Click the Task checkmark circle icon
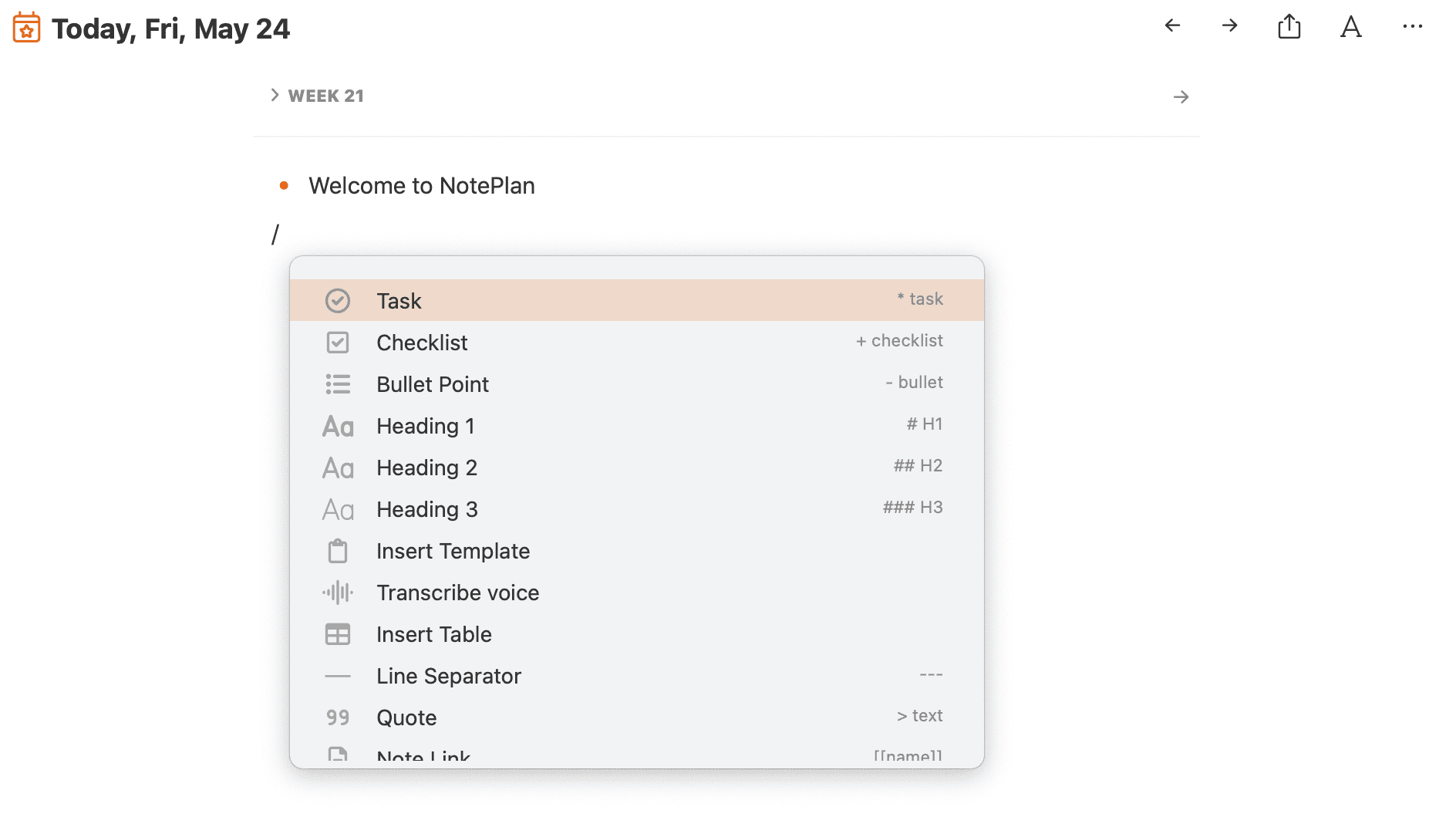Image resolution: width=1456 pixels, height=824 pixels. coord(338,300)
